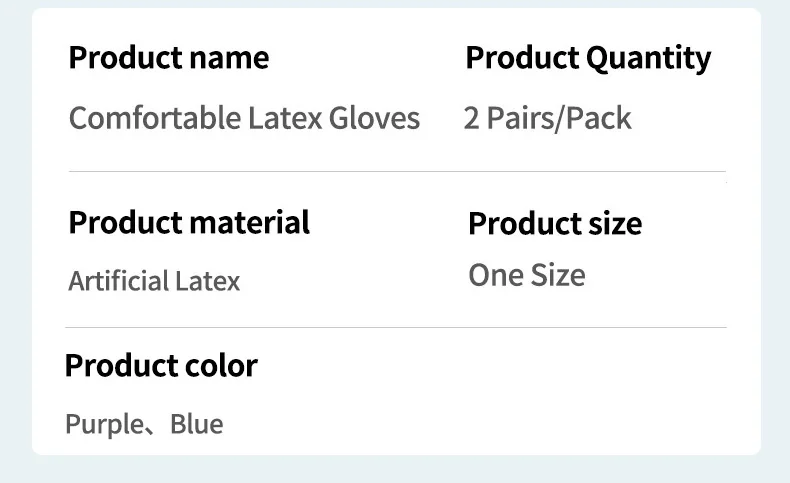Click the word "Comfortable" in product name
790x483 pixels.
(x=155, y=119)
